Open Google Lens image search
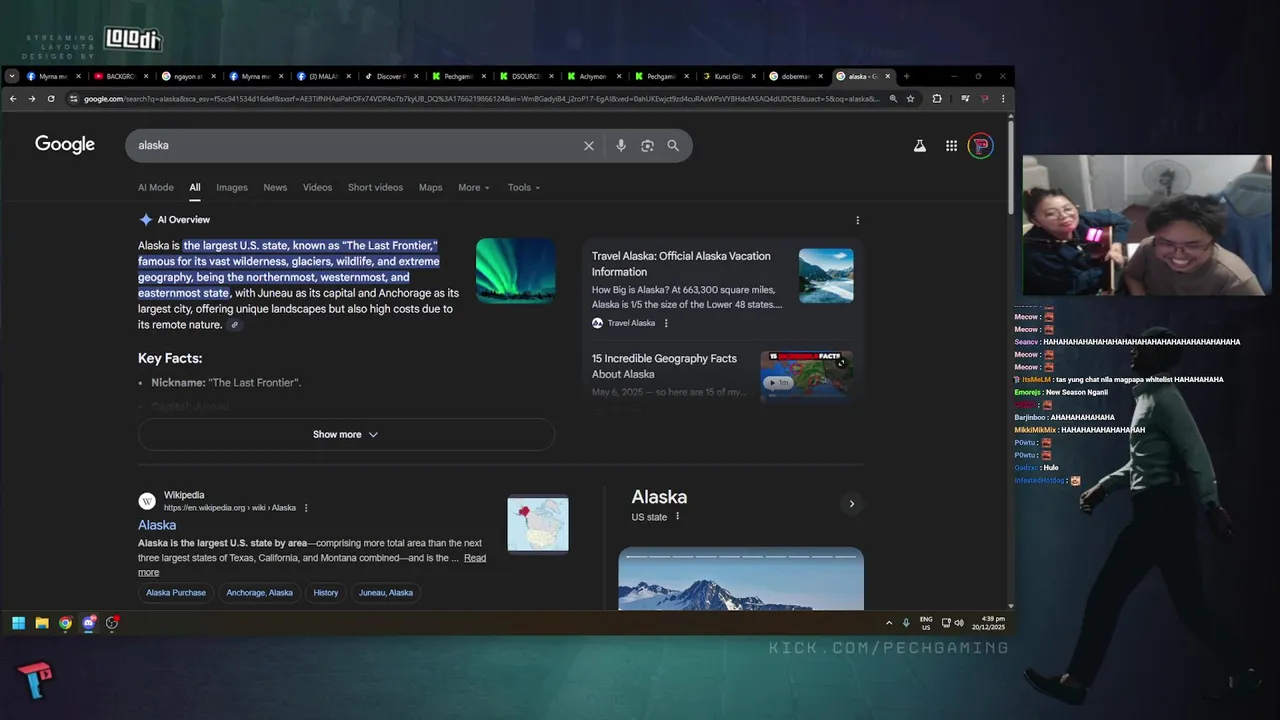This screenshot has width=1280, height=720. tap(647, 146)
